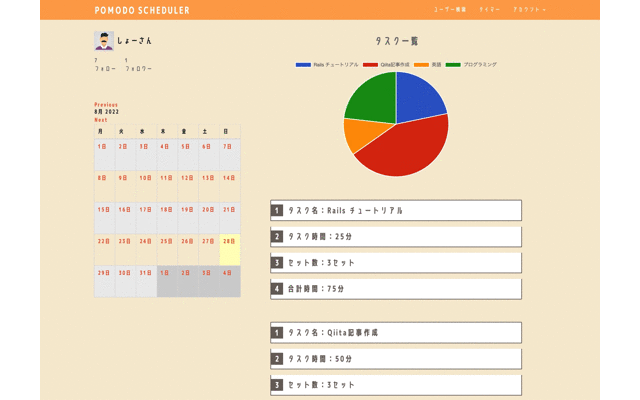Open the 7 フォロー list

click(105, 65)
